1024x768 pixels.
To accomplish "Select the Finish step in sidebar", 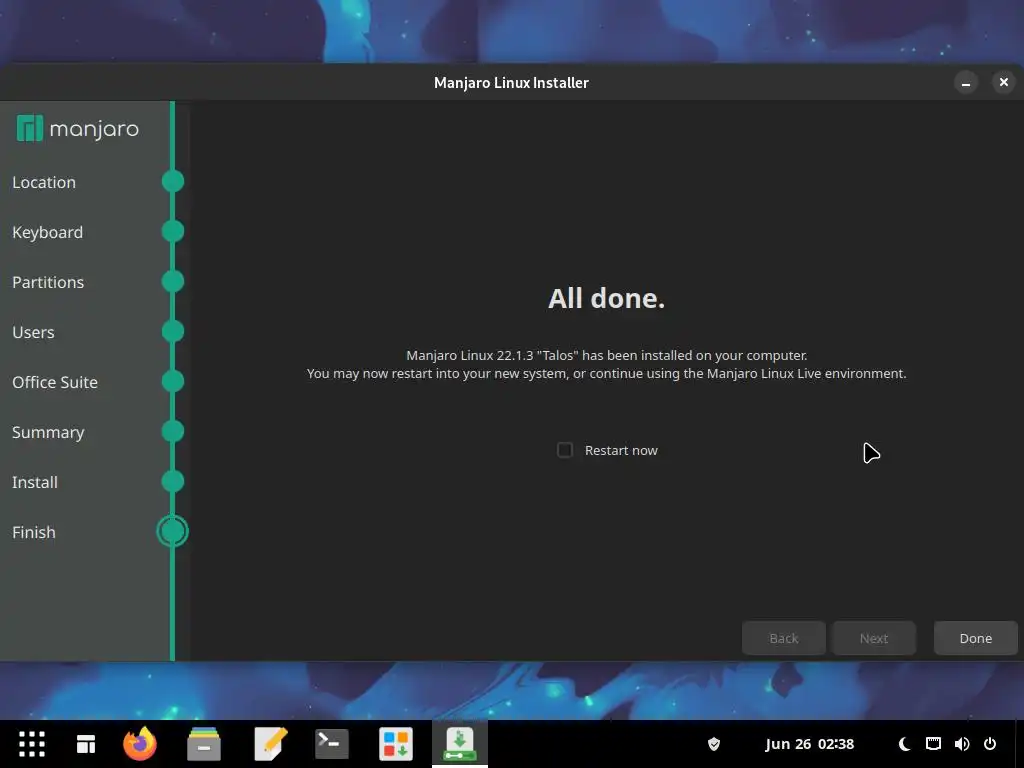I will [33, 532].
